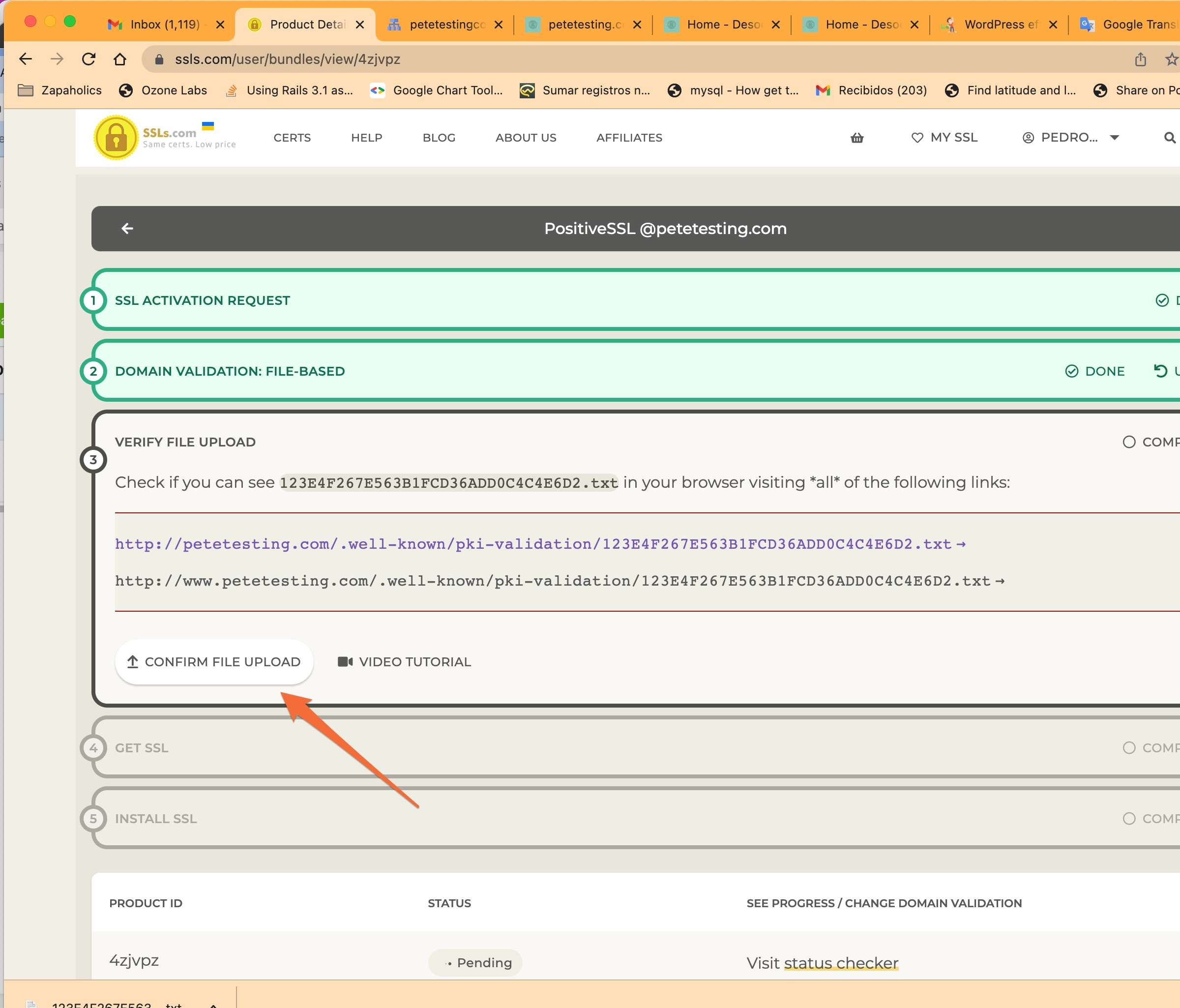Go to browser home icon

(119, 59)
